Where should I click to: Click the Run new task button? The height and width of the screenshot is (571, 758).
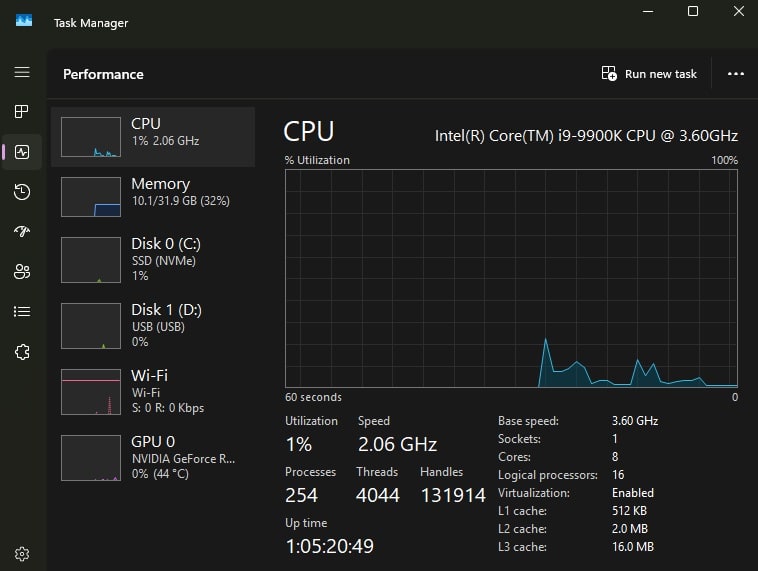649,74
